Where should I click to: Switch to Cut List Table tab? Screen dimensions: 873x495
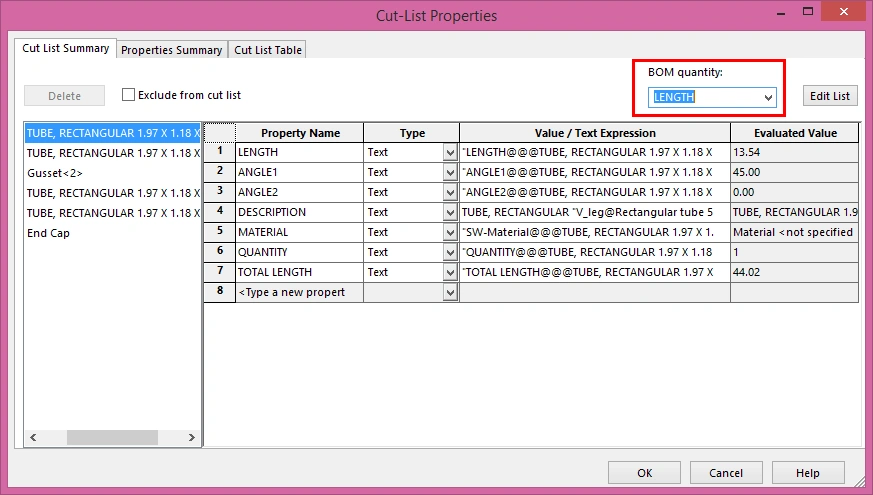268,50
